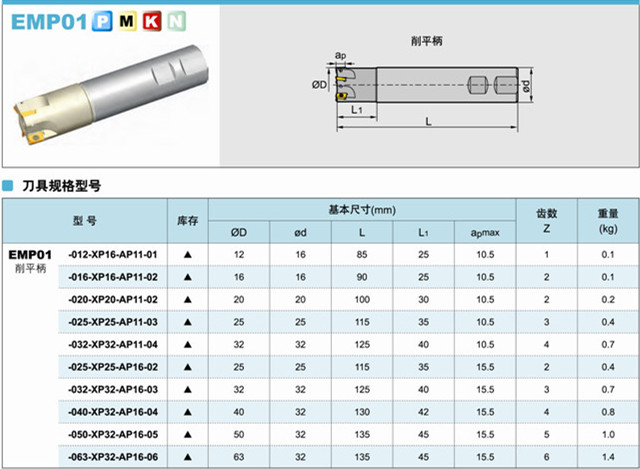Select the 型号 column header

pyautogui.click(x=84, y=220)
